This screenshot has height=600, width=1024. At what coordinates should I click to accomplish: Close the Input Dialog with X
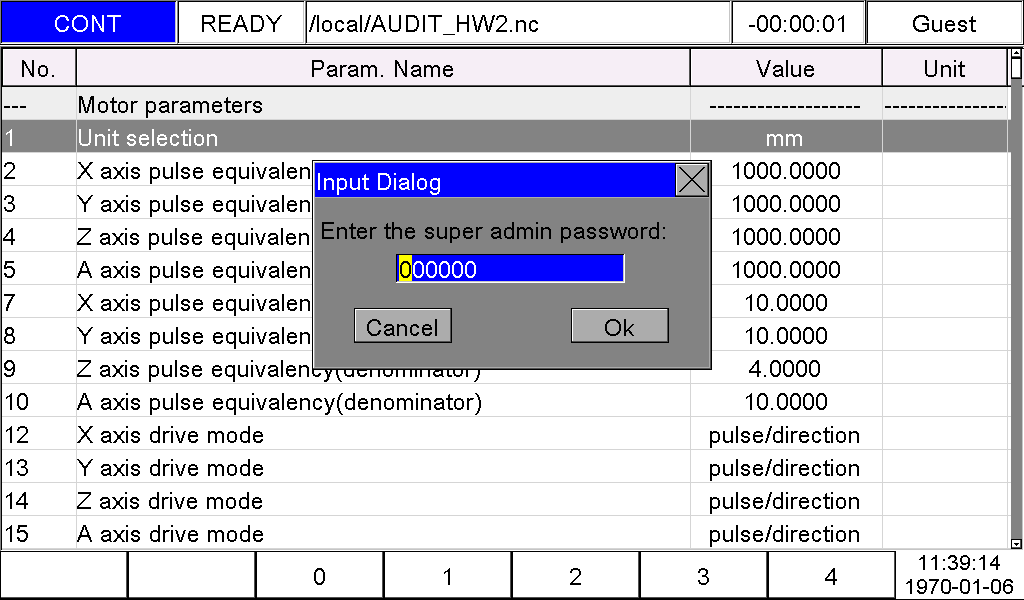[x=692, y=180]
